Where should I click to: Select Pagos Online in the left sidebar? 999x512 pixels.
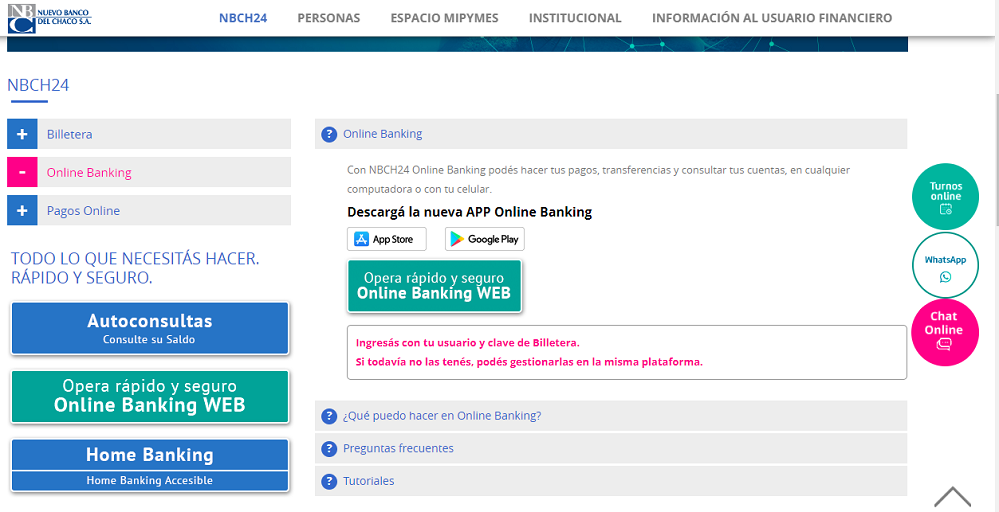pyautogui.click(x=83, y=210)
